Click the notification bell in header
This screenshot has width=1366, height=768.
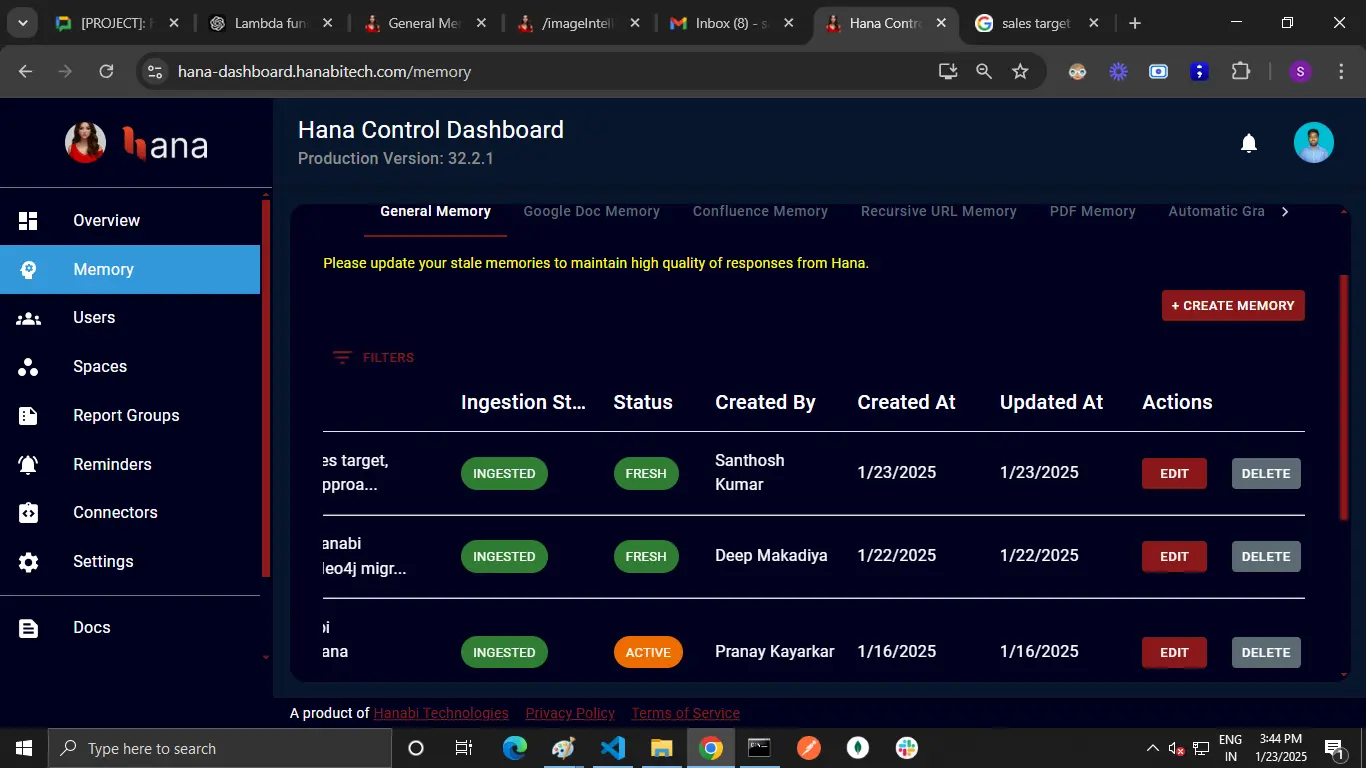(x=1248, y=144)
